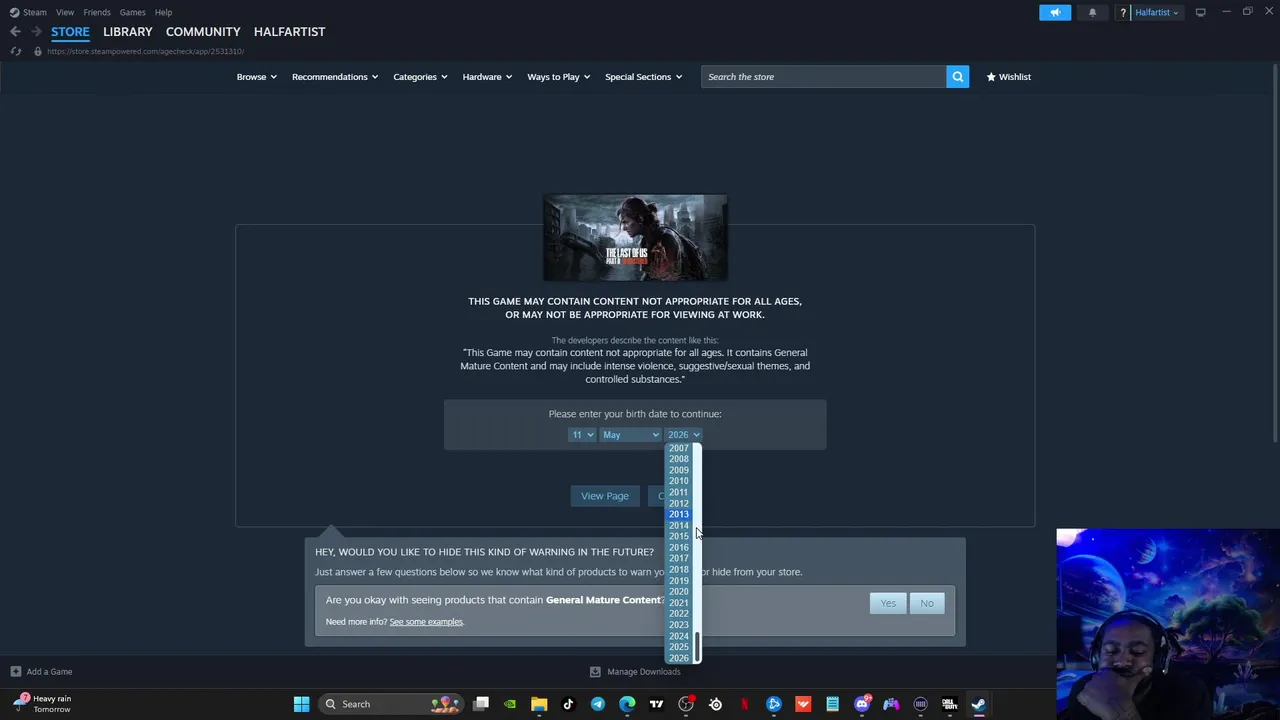Viewport: 1280px width, 720px height.
Task: Open the Games menu
Action: (x=132, y=12)
